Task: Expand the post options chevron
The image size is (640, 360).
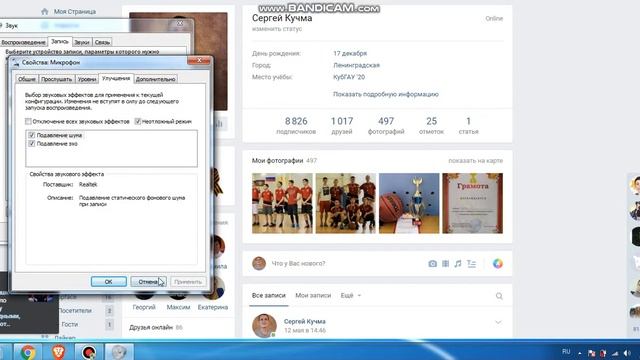Action: (x=498, y=322)
